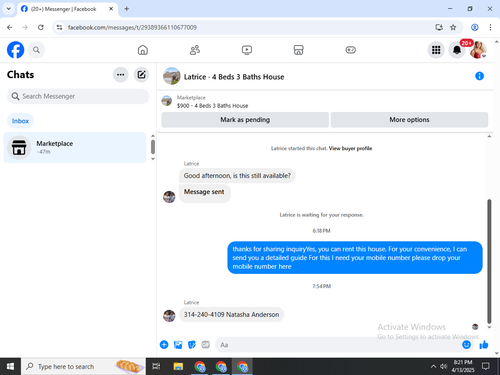Open the Gaming controller icon
The image size is (500, 375).
coord(350,50)
